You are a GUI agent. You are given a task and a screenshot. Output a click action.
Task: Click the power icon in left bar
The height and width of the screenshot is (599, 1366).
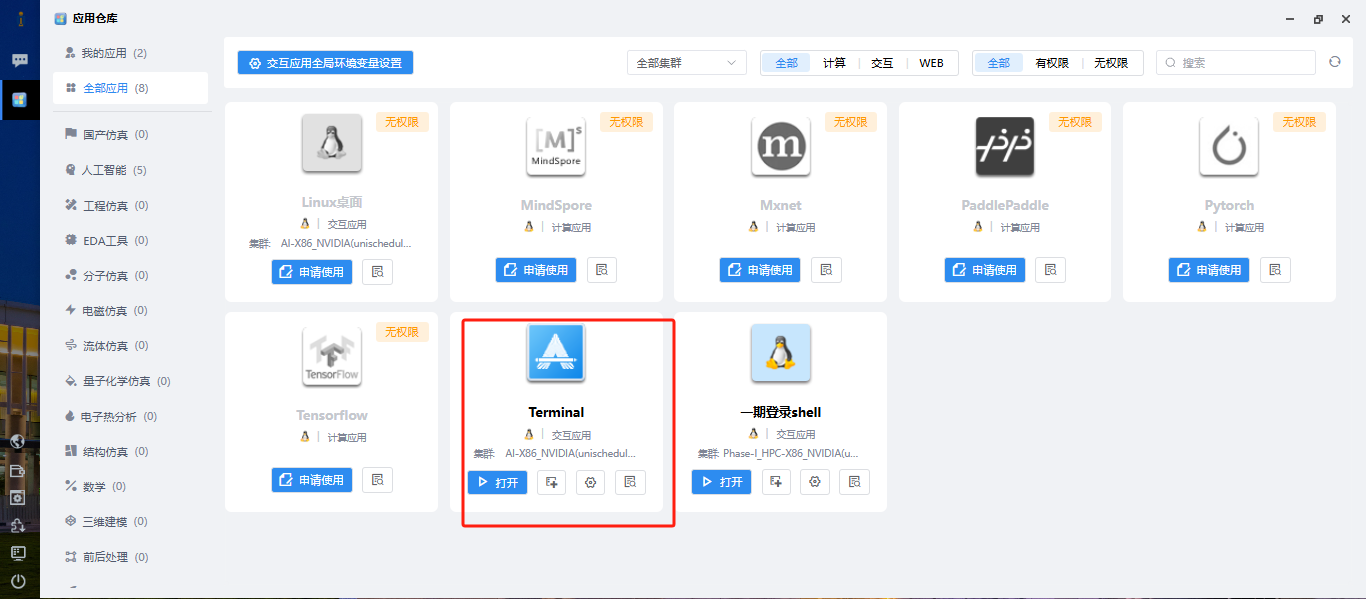pyautogui.click(x=18, y=581)
